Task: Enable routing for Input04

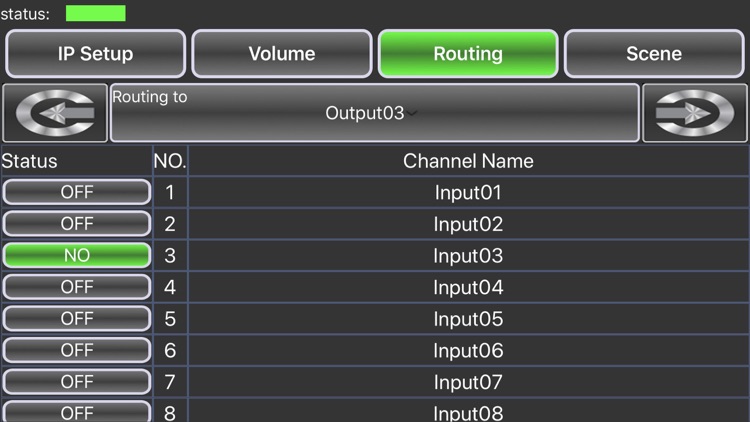Action: pos(77,287)
